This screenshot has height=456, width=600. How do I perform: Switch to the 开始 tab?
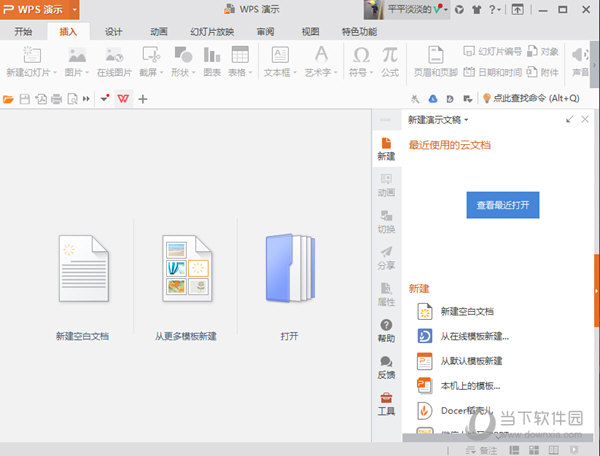tap(23, 32)
